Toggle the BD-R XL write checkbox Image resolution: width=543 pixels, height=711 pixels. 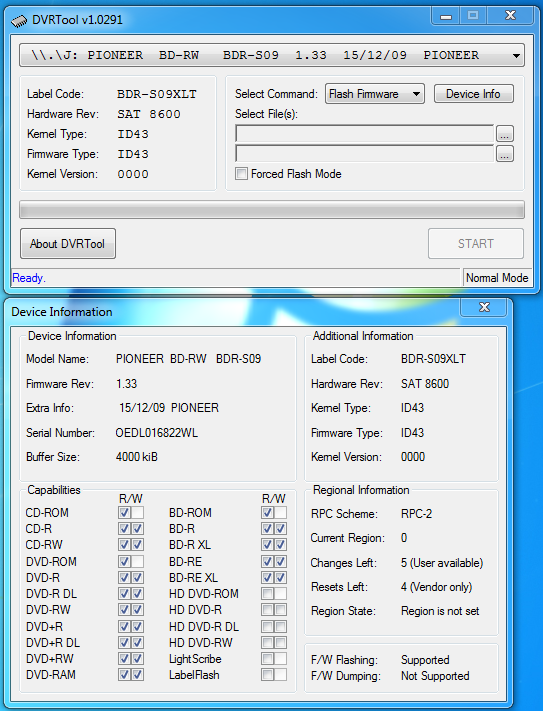tap(281, 545)
